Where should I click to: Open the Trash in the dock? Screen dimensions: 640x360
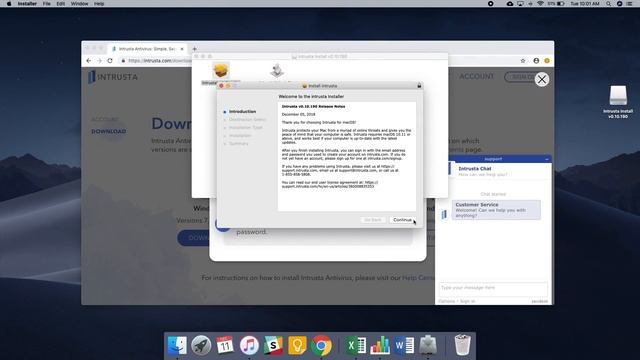click(462, 345)
